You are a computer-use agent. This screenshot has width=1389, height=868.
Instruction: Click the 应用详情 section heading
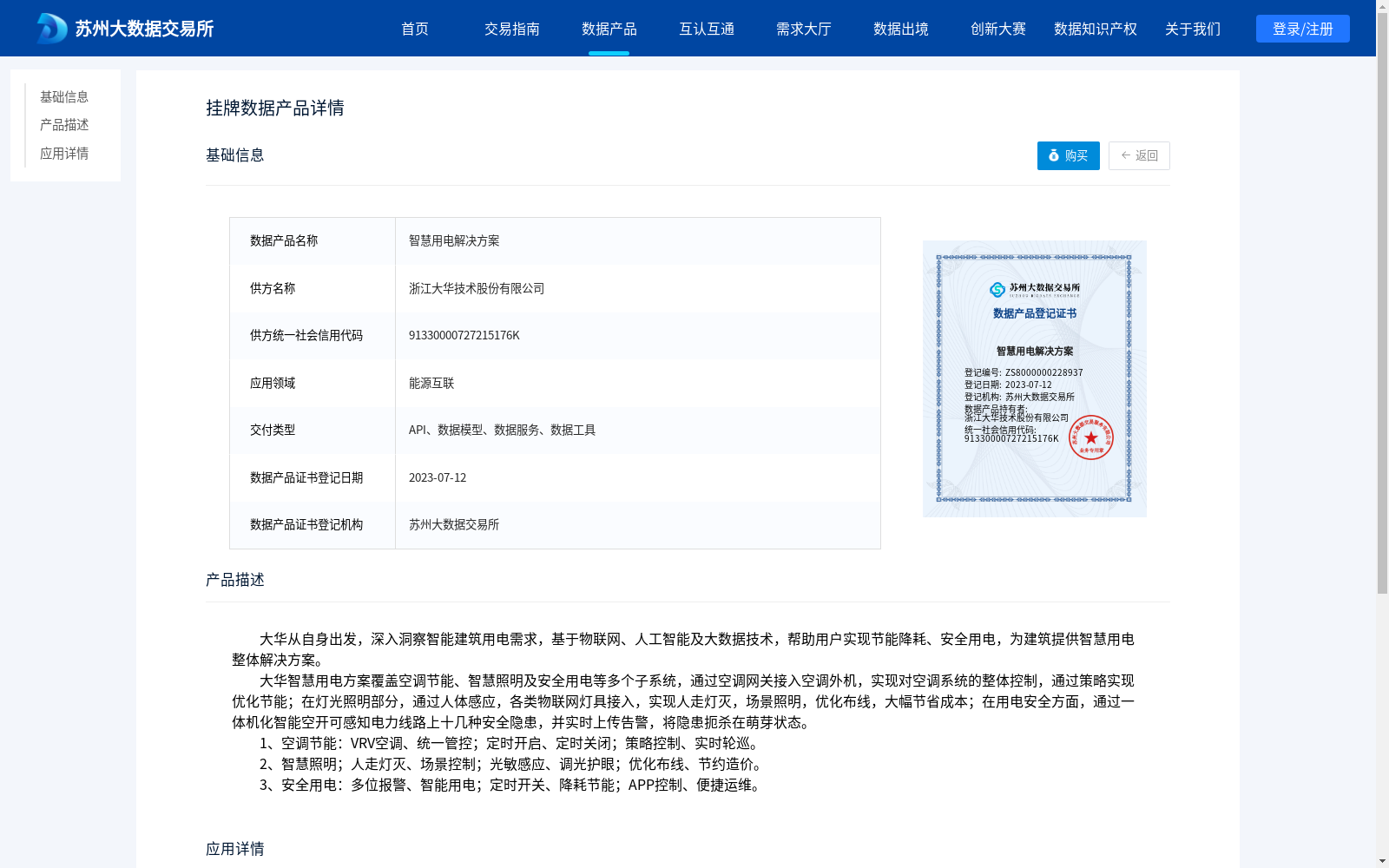click(235, 849)
